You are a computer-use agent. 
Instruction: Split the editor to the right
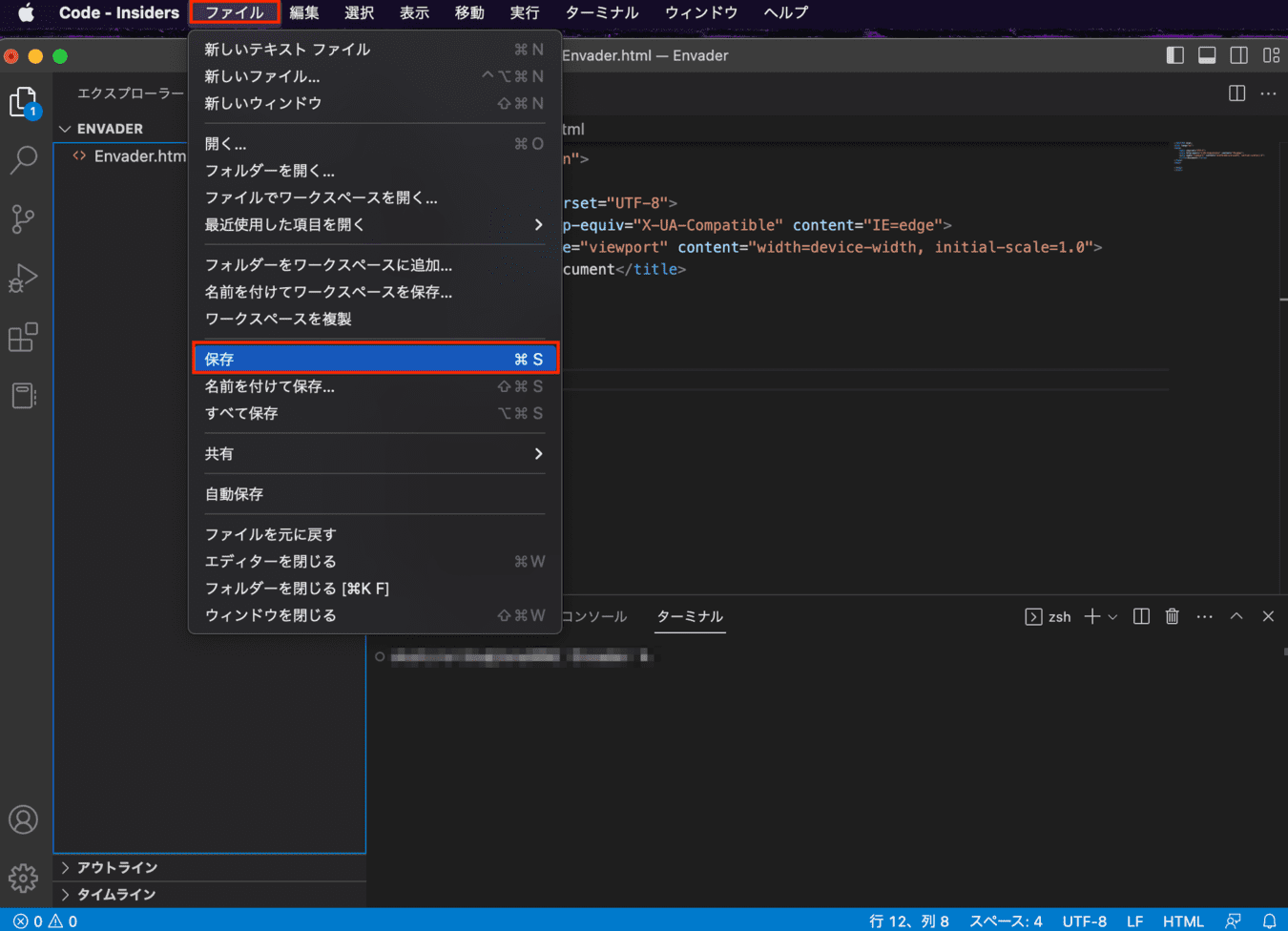pos(1236,93)
